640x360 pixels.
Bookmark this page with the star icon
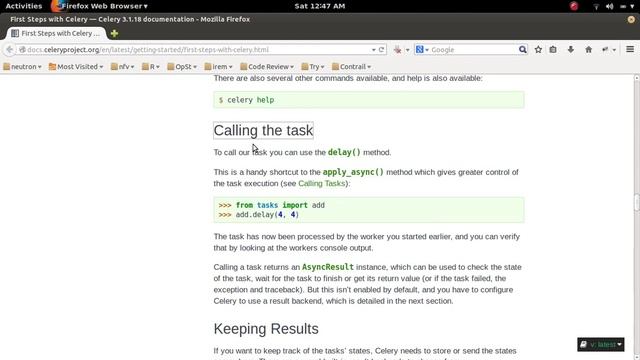coord(538,49)
